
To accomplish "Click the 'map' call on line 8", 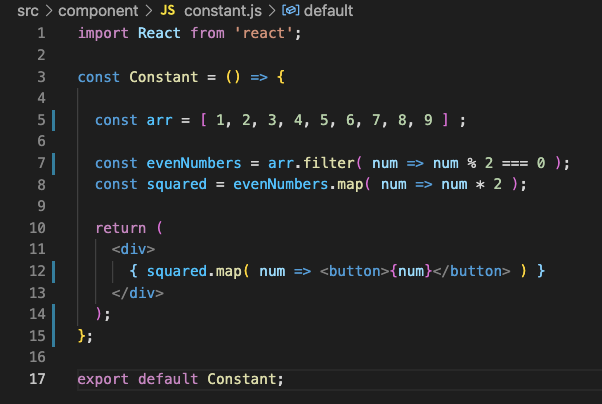I will point(350,185).
